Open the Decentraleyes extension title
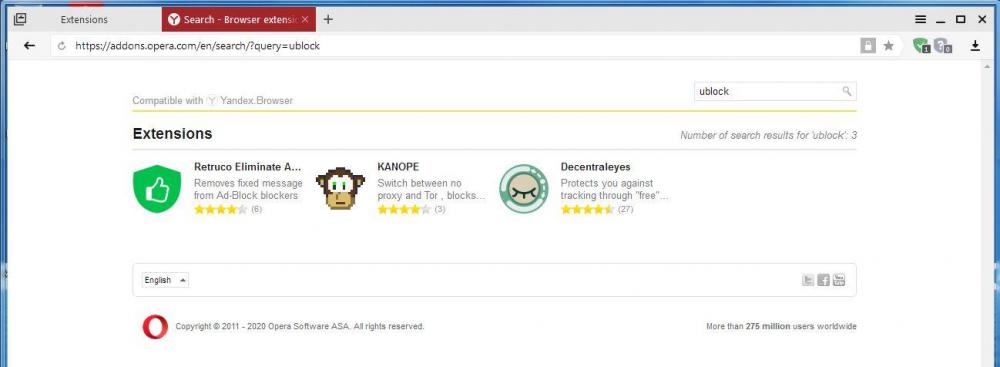 (x=596, y=167)
